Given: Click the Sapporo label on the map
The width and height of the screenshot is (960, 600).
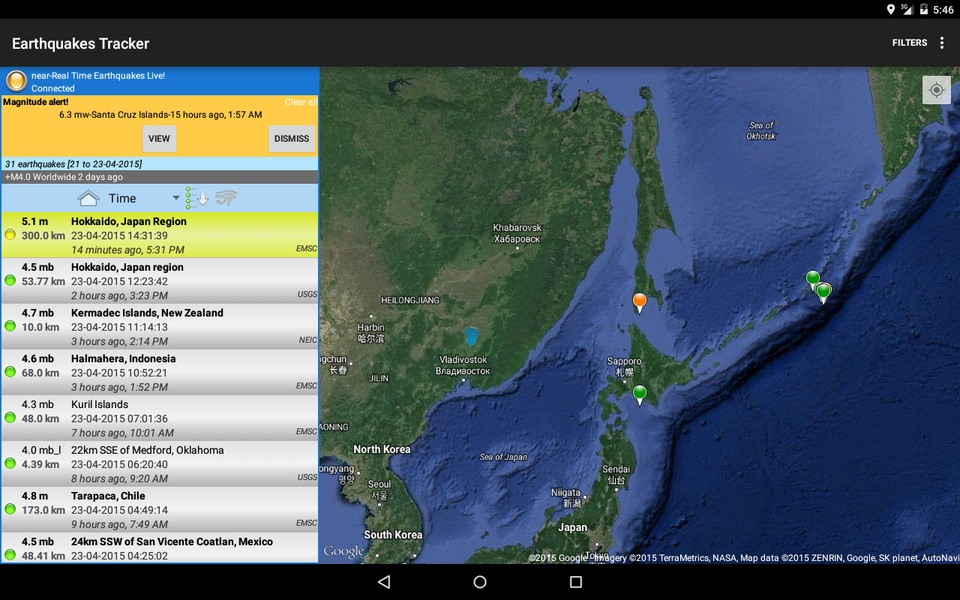Looking at the screenshot, I should click(624, 366).
